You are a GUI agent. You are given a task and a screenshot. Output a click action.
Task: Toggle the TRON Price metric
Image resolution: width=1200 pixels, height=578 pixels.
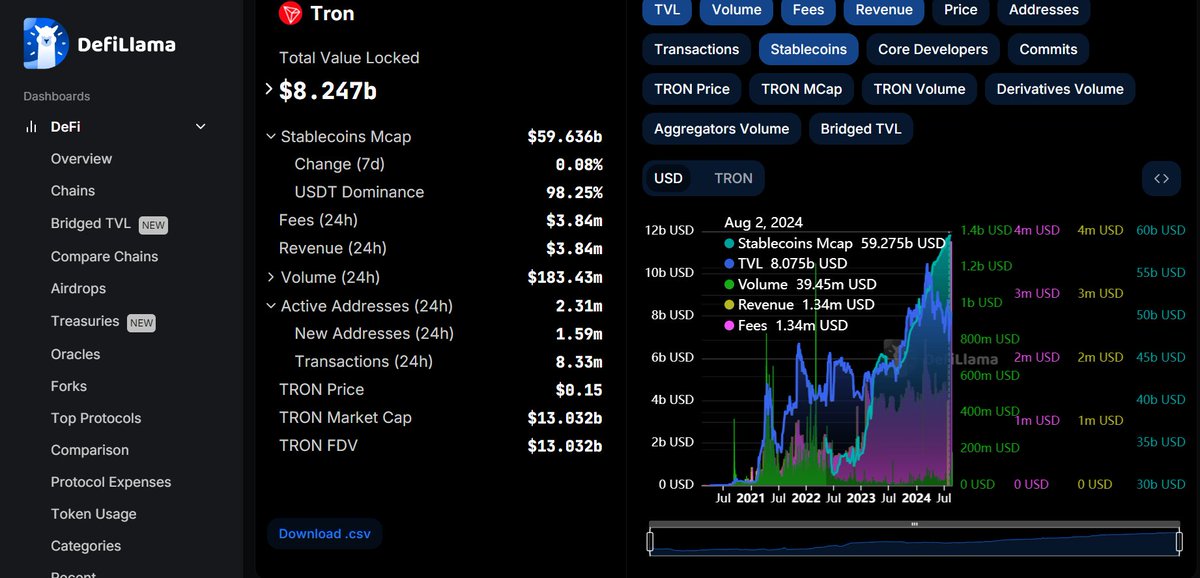(691, 89)
